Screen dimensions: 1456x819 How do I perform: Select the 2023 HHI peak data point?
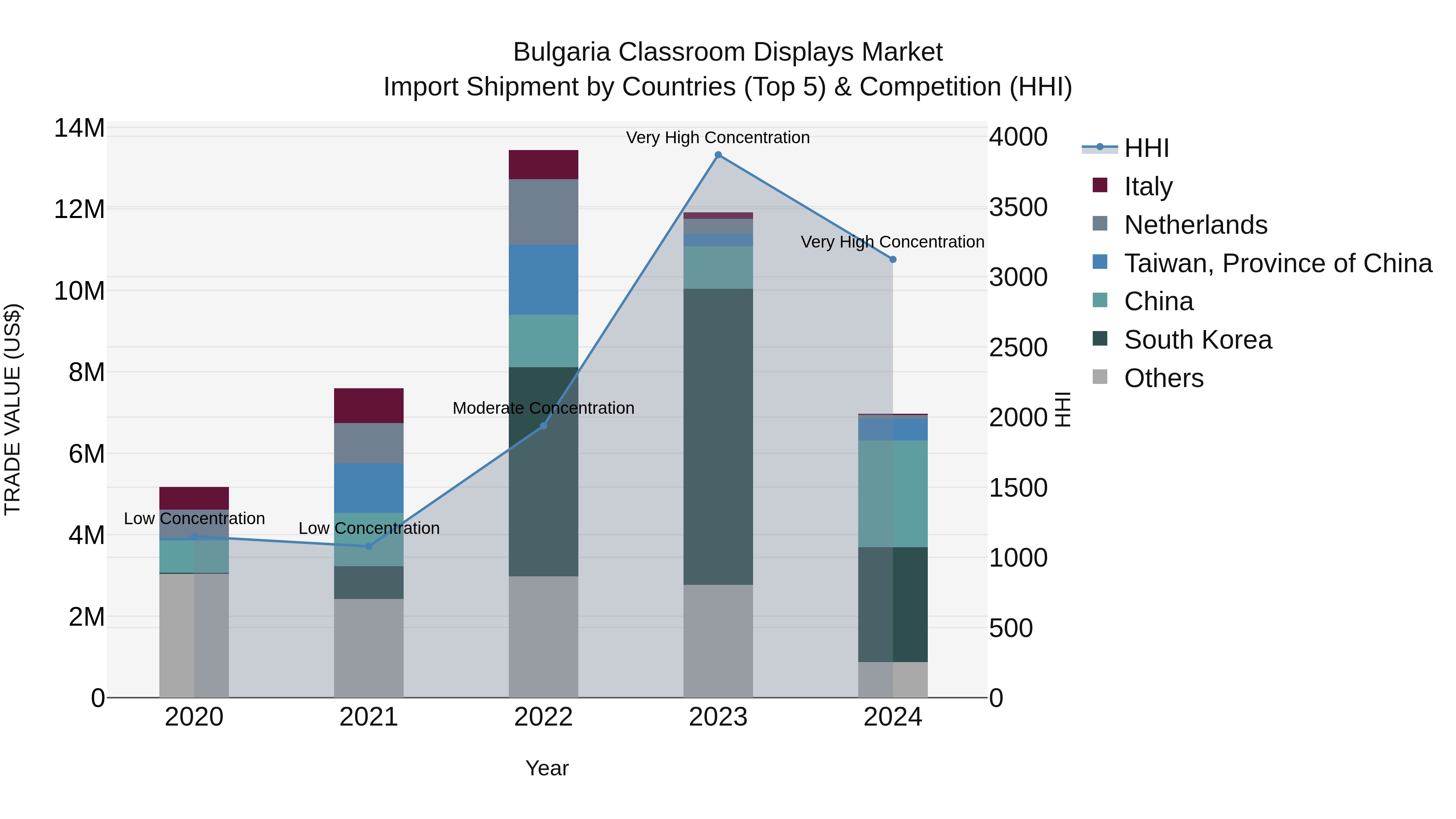tap(718, 155)
